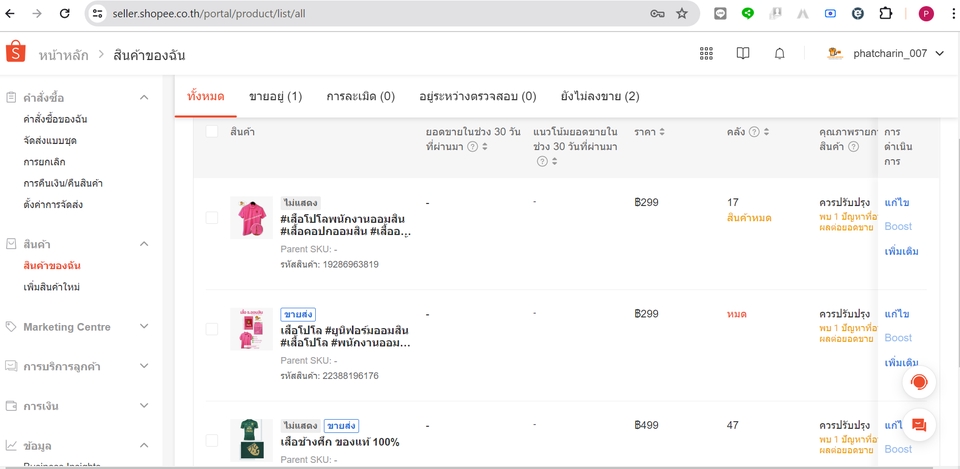The height and width of the screenshot is (469, 960).
Task: Click the Chrome profile avatar P
Action: click(926, 13)
